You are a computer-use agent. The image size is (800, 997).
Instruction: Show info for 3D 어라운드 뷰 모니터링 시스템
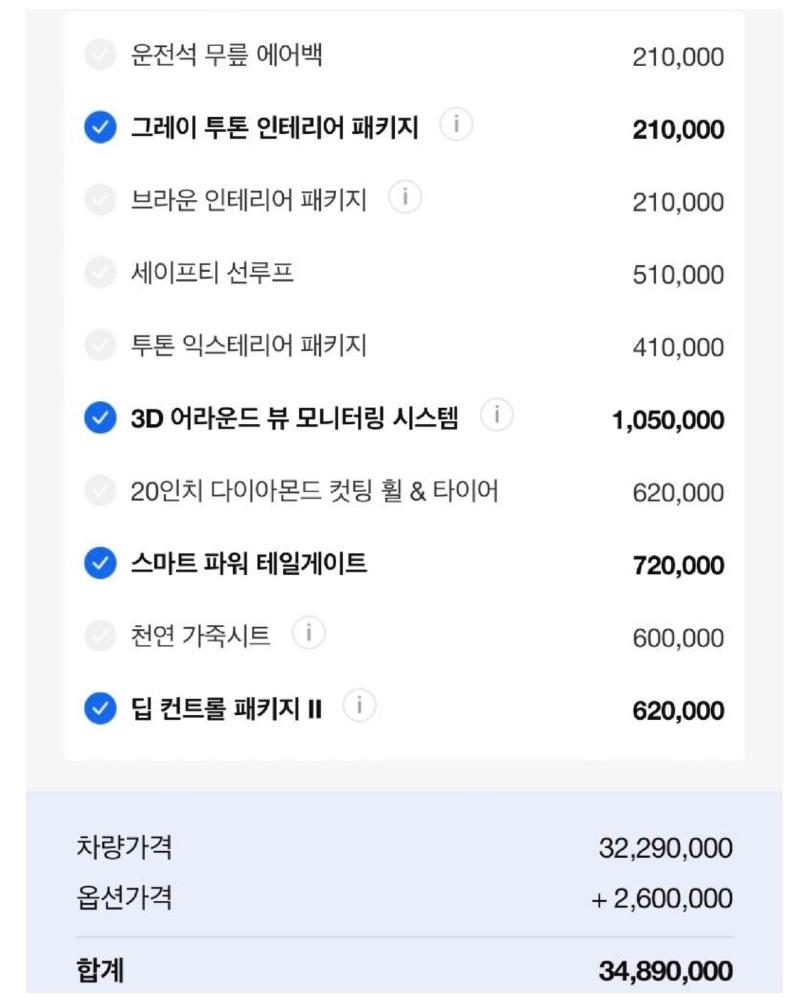pos(497,415)
